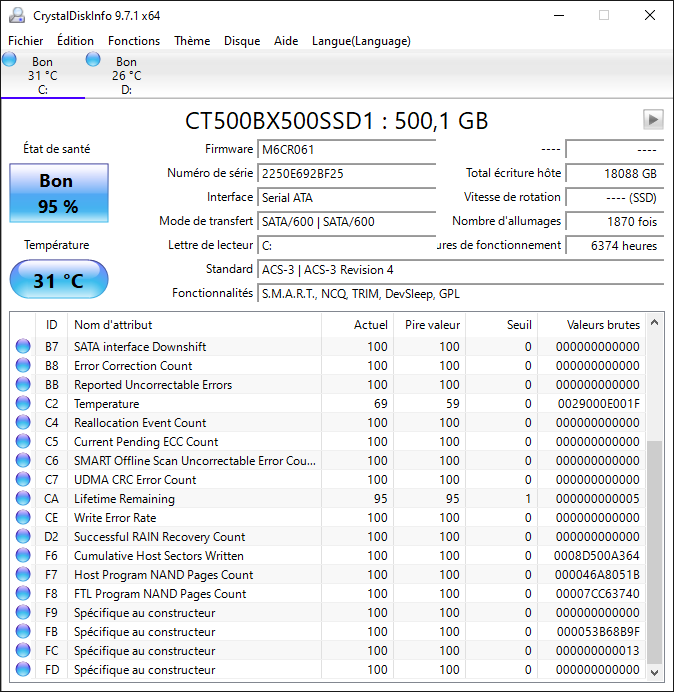Click the Seuil column header
This screenshot has height=692, width=674.
(x=501, y=325)
